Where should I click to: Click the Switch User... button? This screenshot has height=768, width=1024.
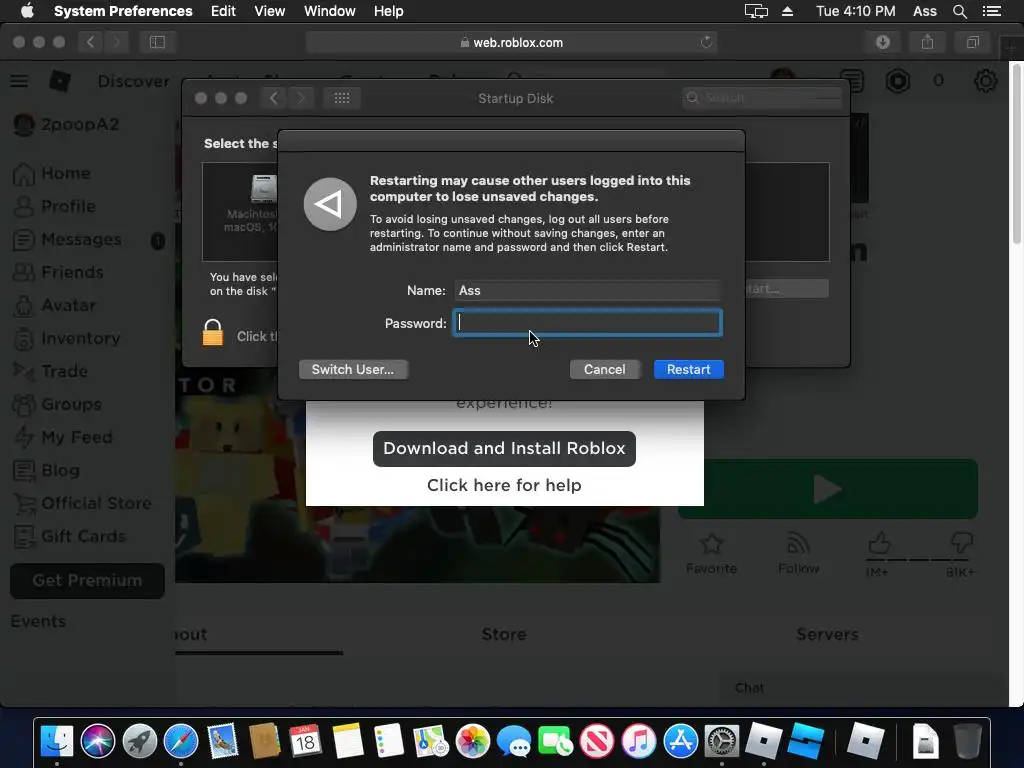coord(353,370)
